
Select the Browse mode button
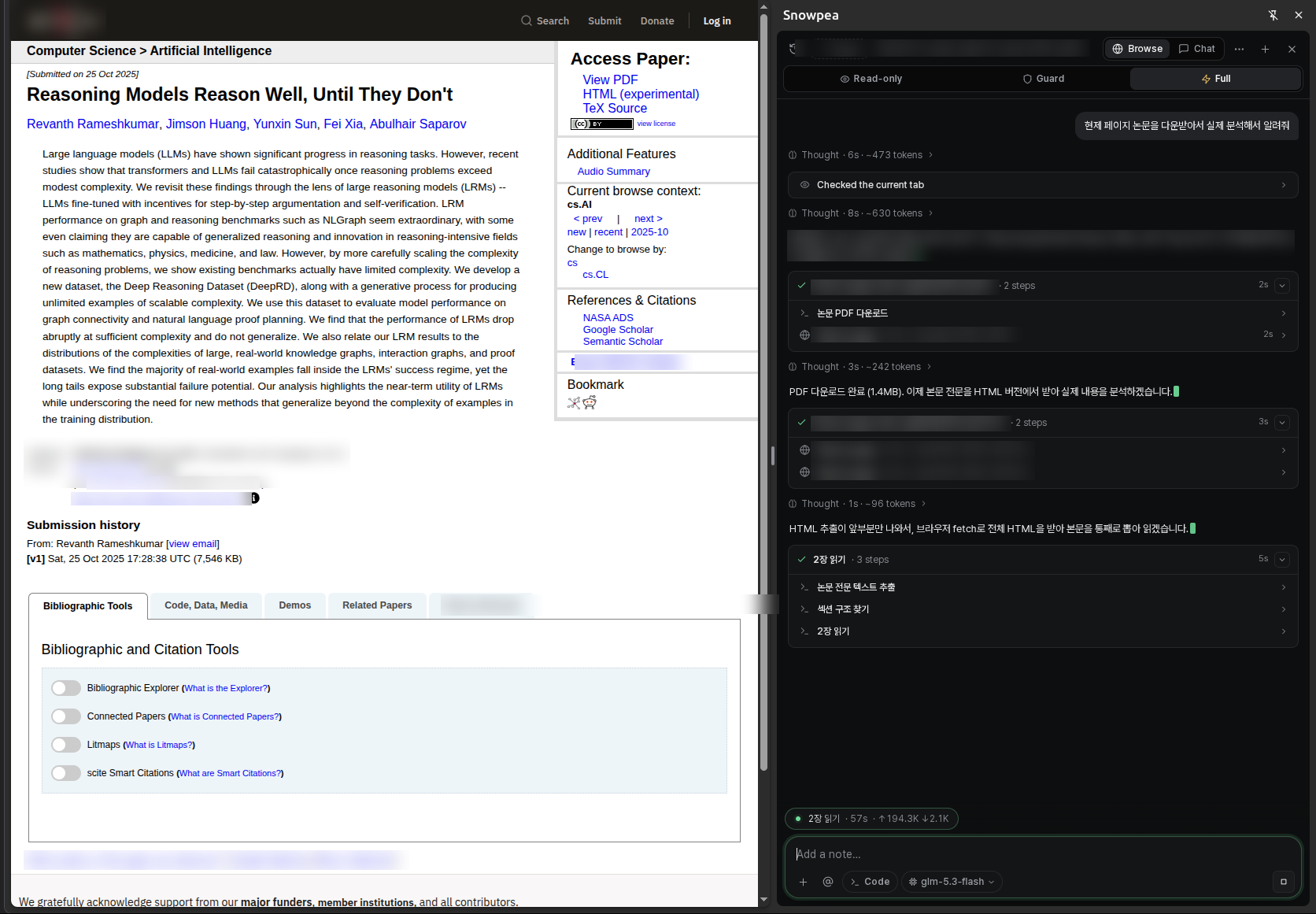(1137, 49)
